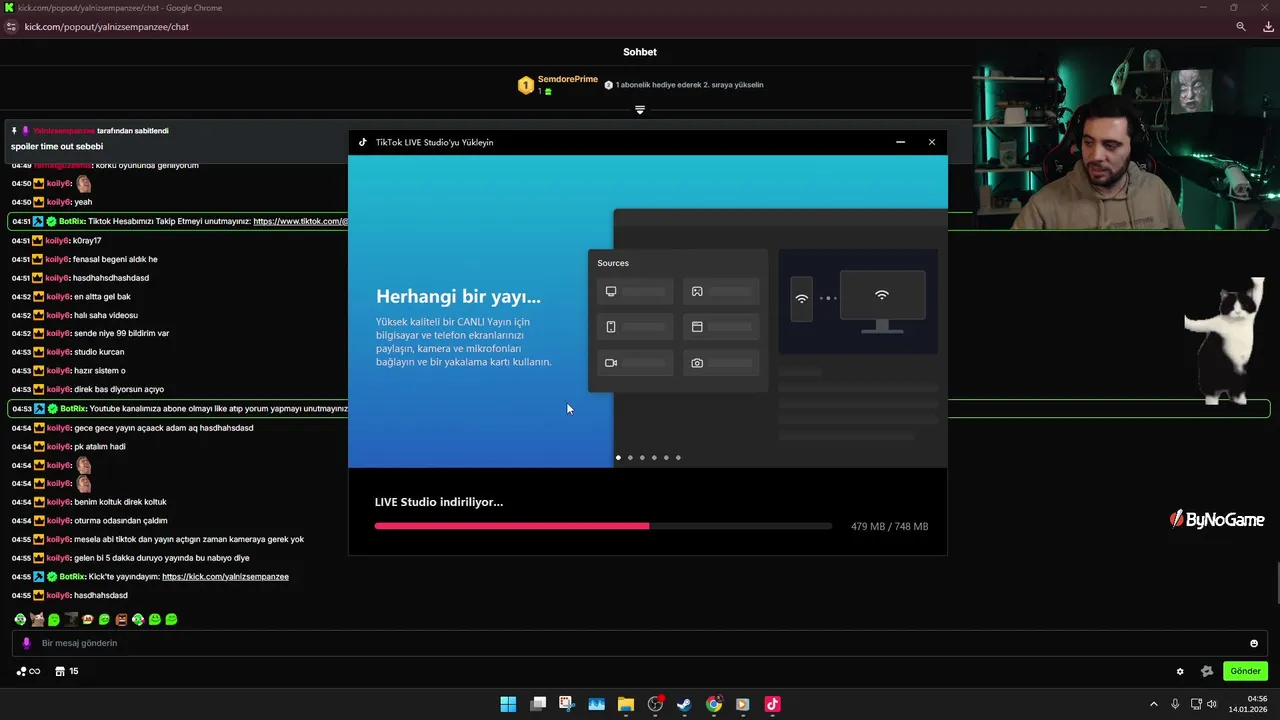Click 479 MB / 748 MB download size

pos(889,526)
